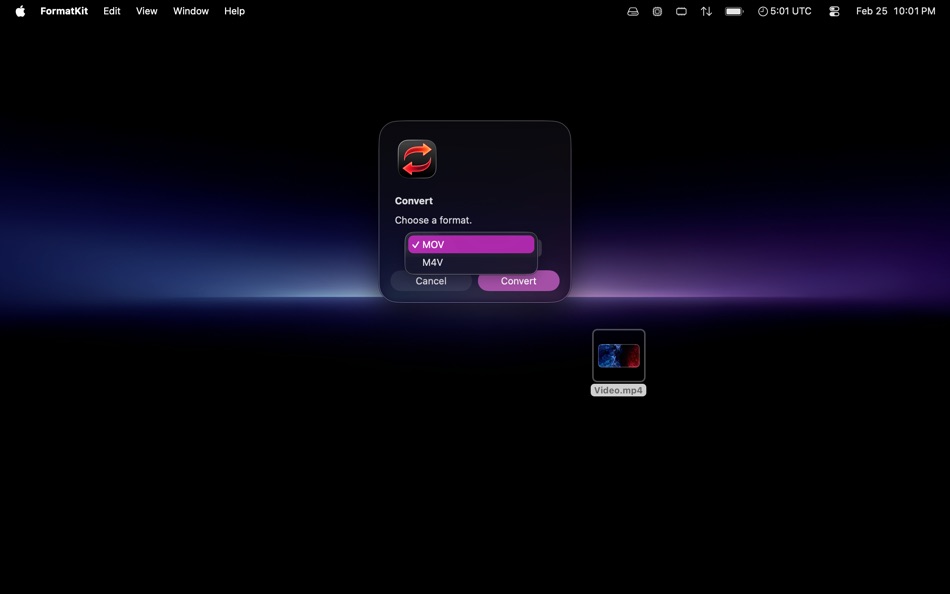The height and width of the screenshot is (594, 950).
Task: Click the display status icon in menu bar
Action: click(681, 11)
